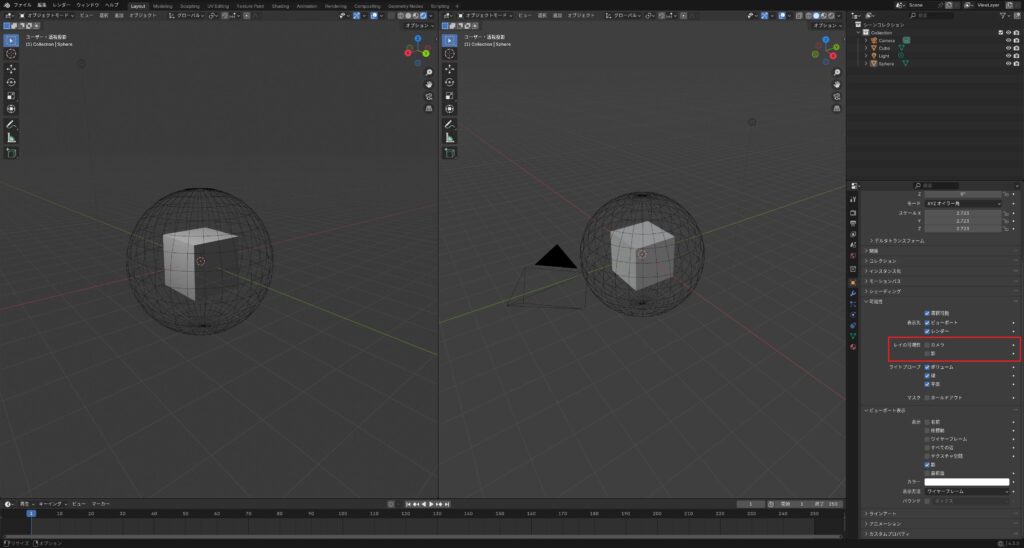Image resolution: width=1024 pixels, height=548 pixels.
Task: Switch perspective/orthographic in right viewport
Action: coord(837,108)
